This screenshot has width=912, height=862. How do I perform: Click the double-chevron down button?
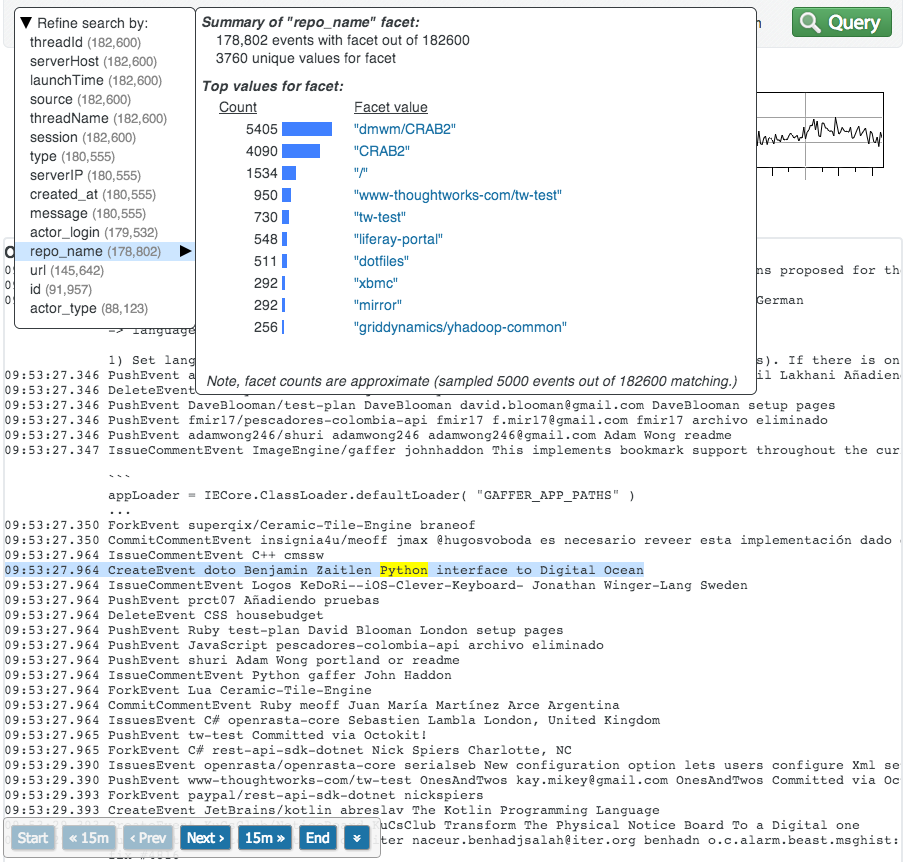(357, 838)
